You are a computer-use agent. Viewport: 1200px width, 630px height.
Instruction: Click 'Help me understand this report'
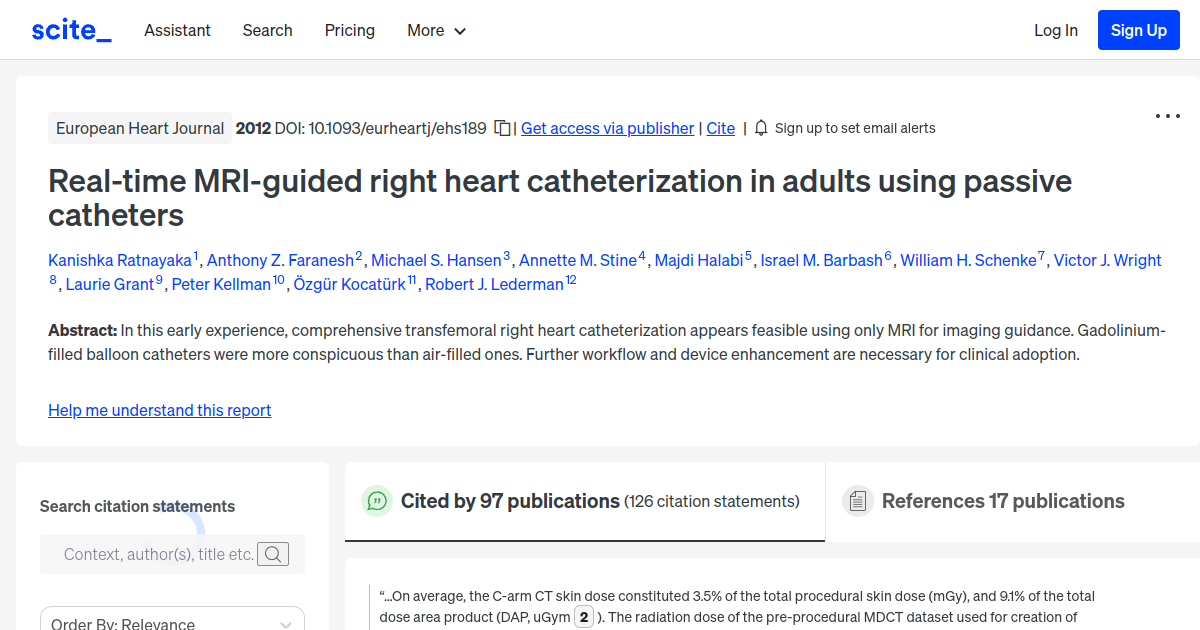tap(159, 410)
